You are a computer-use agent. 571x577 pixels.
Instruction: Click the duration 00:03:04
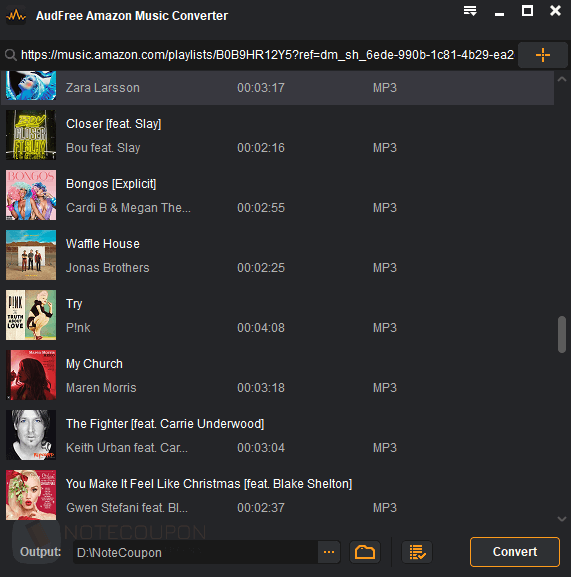coord(261,448)
